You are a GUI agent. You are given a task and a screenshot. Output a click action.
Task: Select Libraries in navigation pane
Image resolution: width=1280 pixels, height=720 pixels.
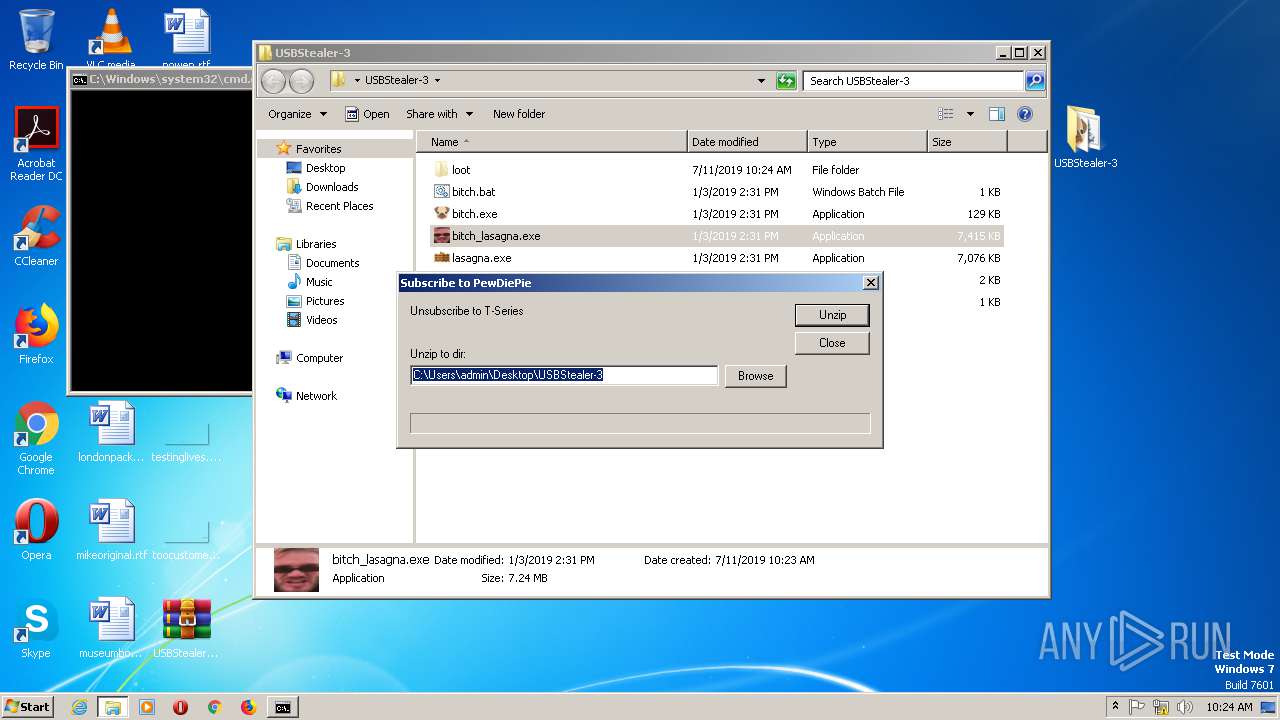(x=315, y=244)
